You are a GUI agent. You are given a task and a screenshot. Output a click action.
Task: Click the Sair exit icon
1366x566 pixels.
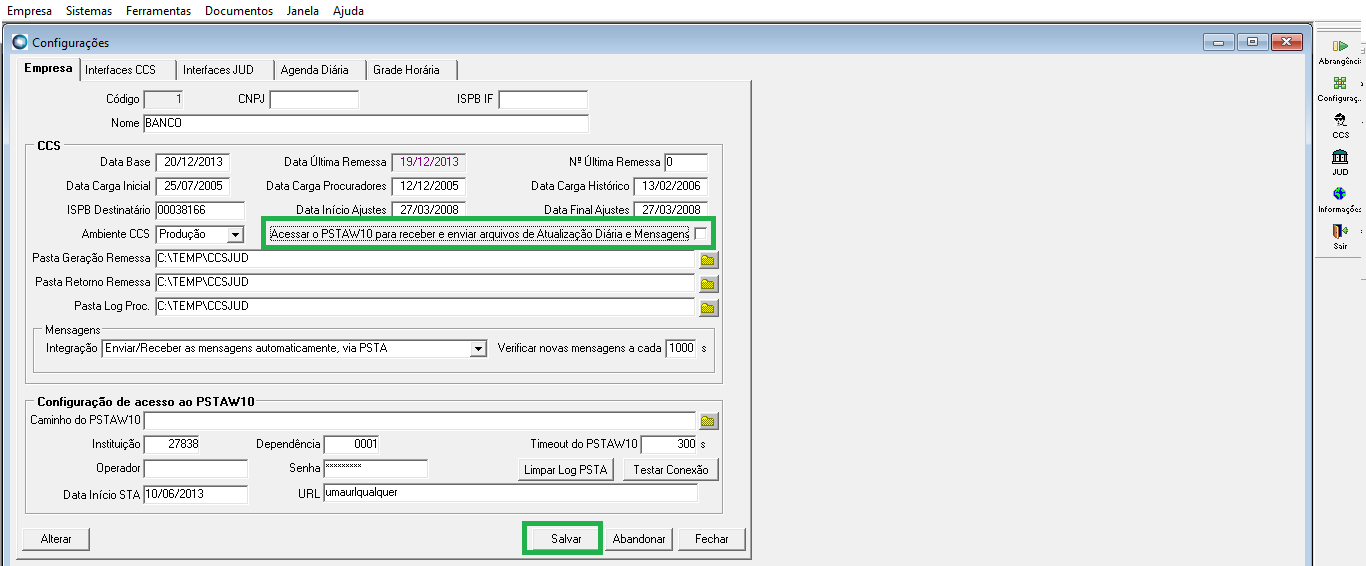click(1340, 231)
